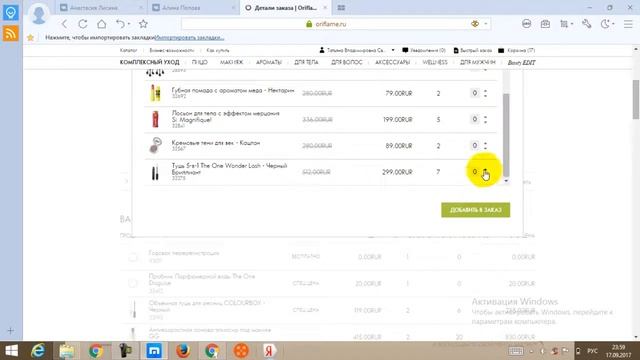This screenshot has width=640, height=360.
Task: Open the dropdown arrow beside night mode
Action: [x=613, y=24]
